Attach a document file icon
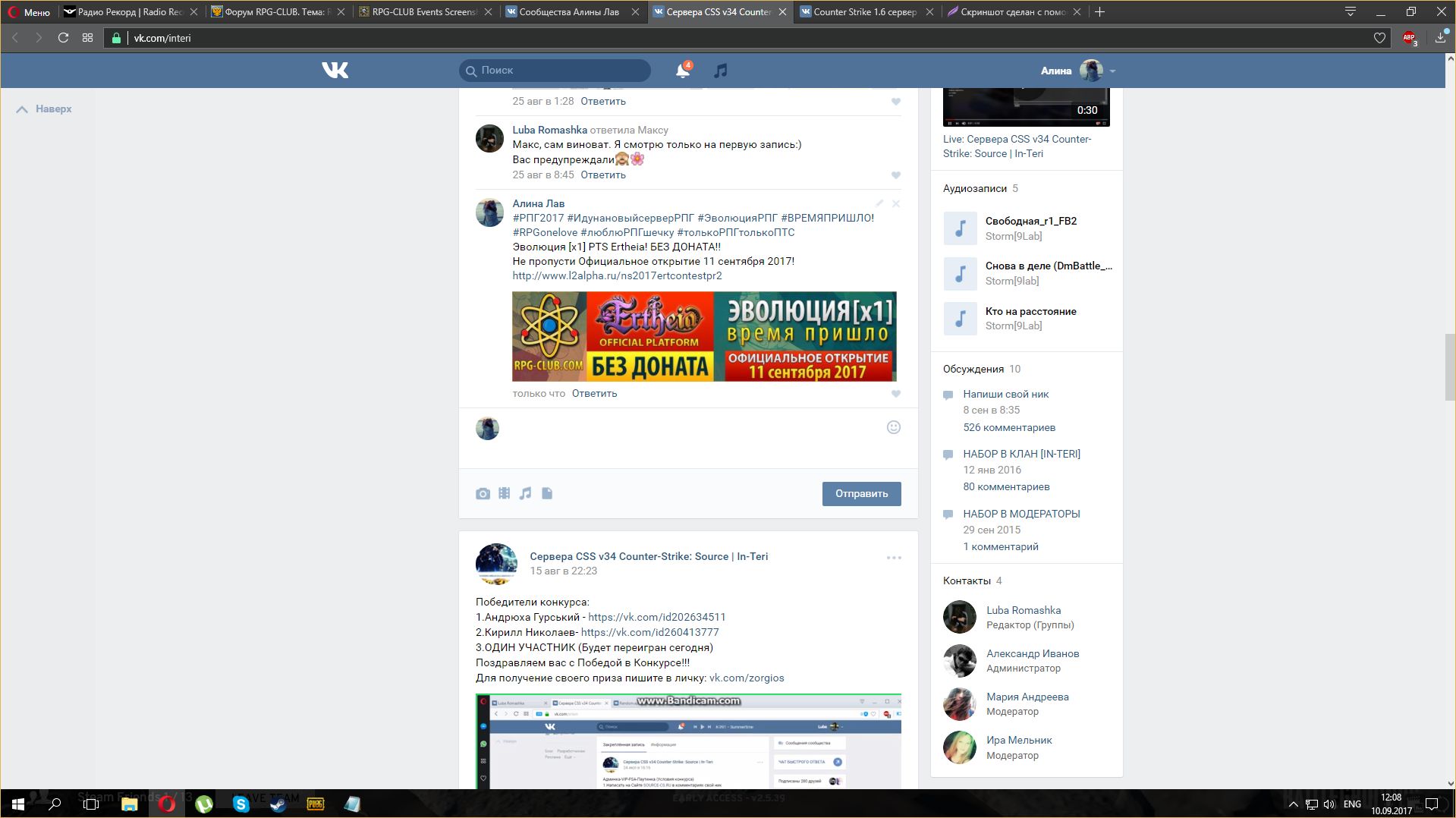The image size is (1456, 818). click(x=547, y=493)
